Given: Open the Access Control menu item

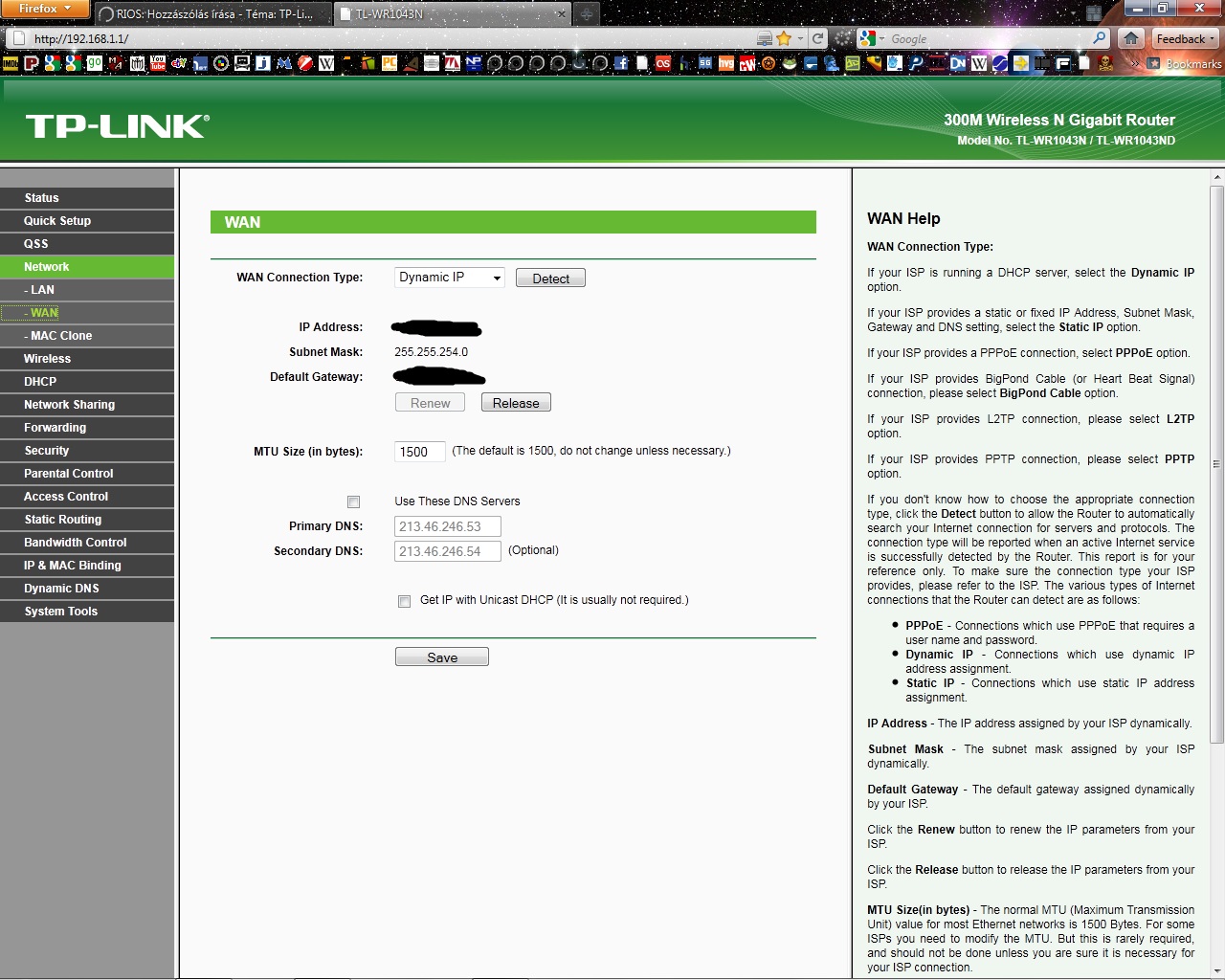Looking at the screenshot, I should [x=87, y=497].
